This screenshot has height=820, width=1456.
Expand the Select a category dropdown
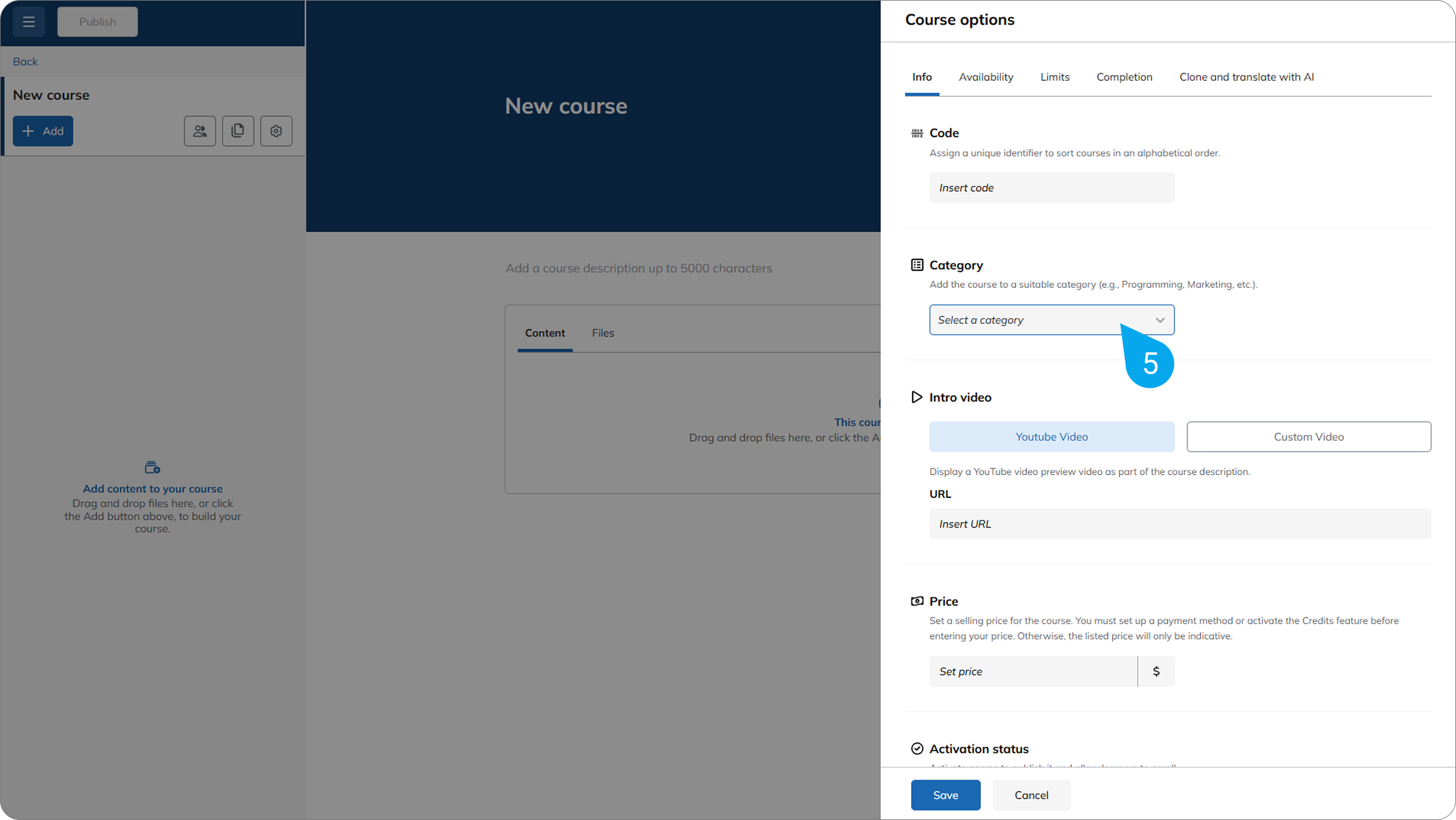[1037, 320]
